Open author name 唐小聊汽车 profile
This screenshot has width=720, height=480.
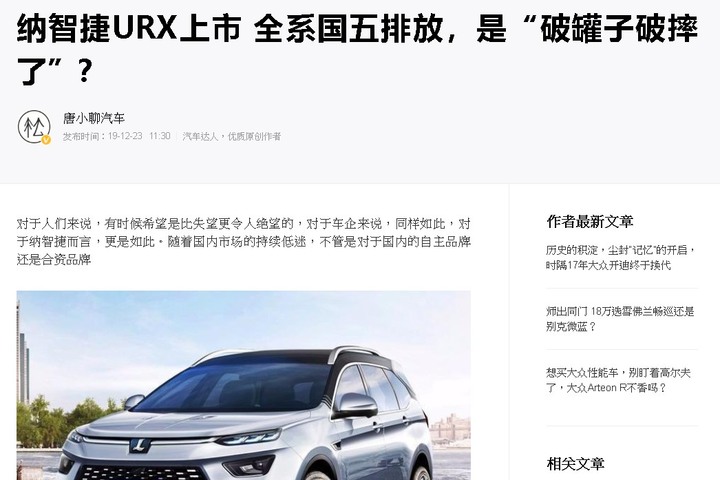(x=94, y=118)
